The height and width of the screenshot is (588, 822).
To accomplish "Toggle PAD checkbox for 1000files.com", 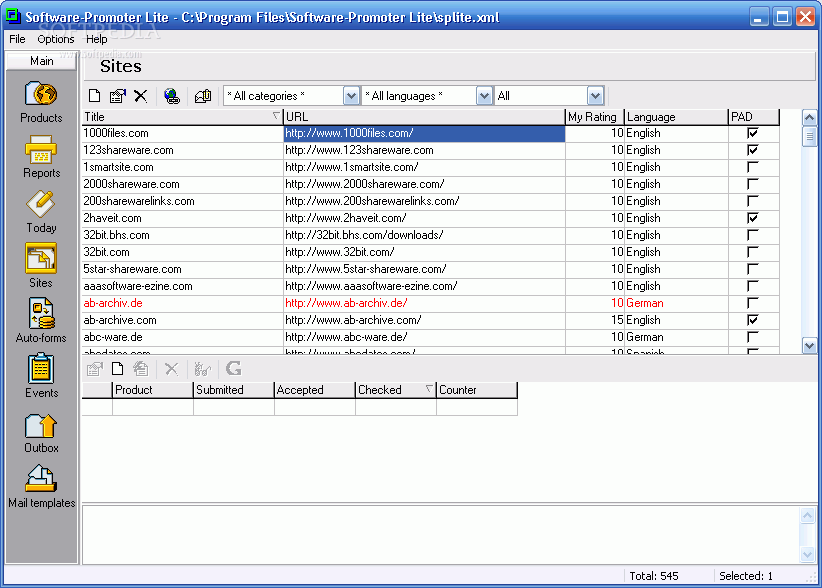I will coord(753,133).
